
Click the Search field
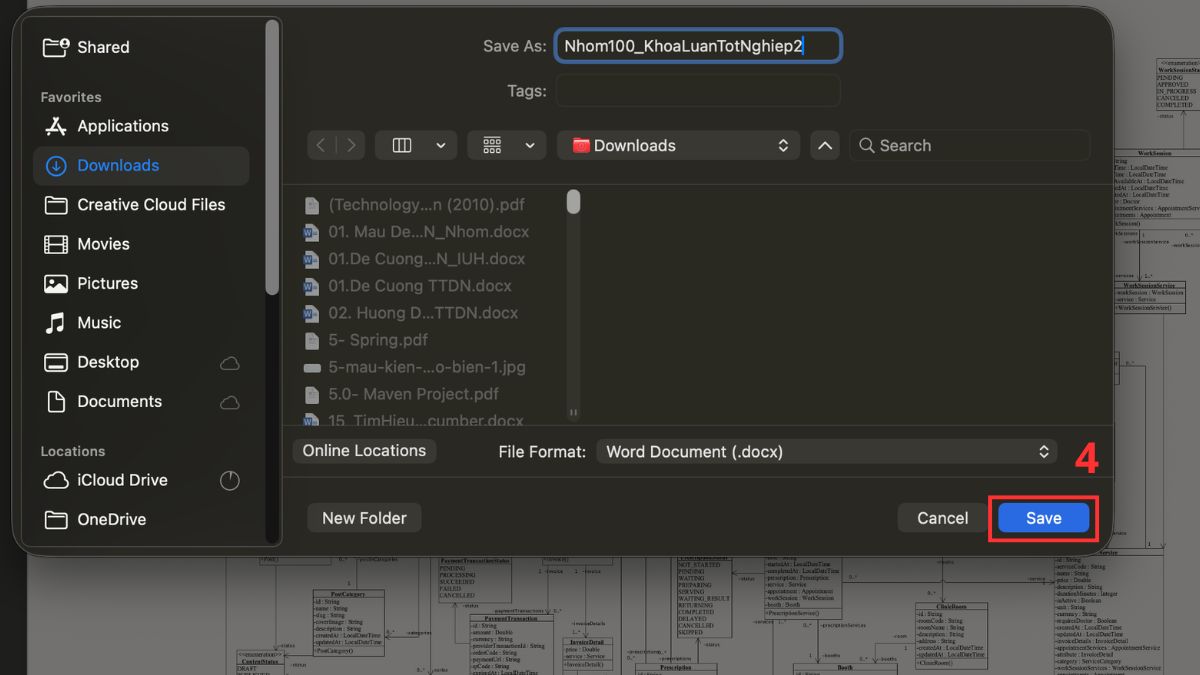click(x=969, y=145)
